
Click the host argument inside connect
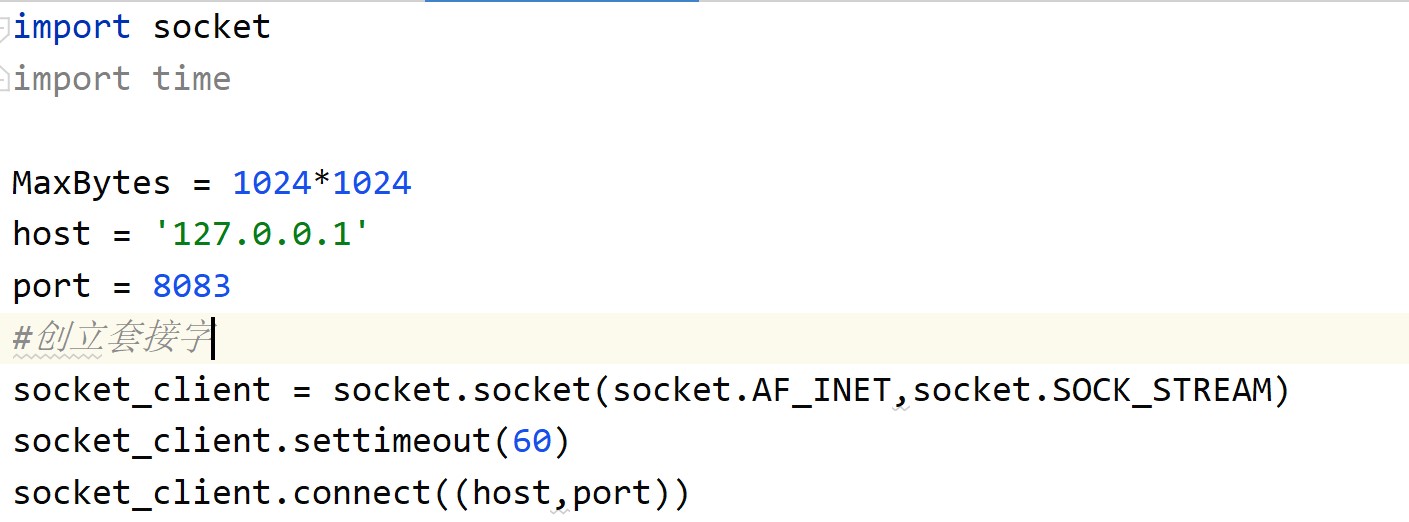(x=511, y=494)
